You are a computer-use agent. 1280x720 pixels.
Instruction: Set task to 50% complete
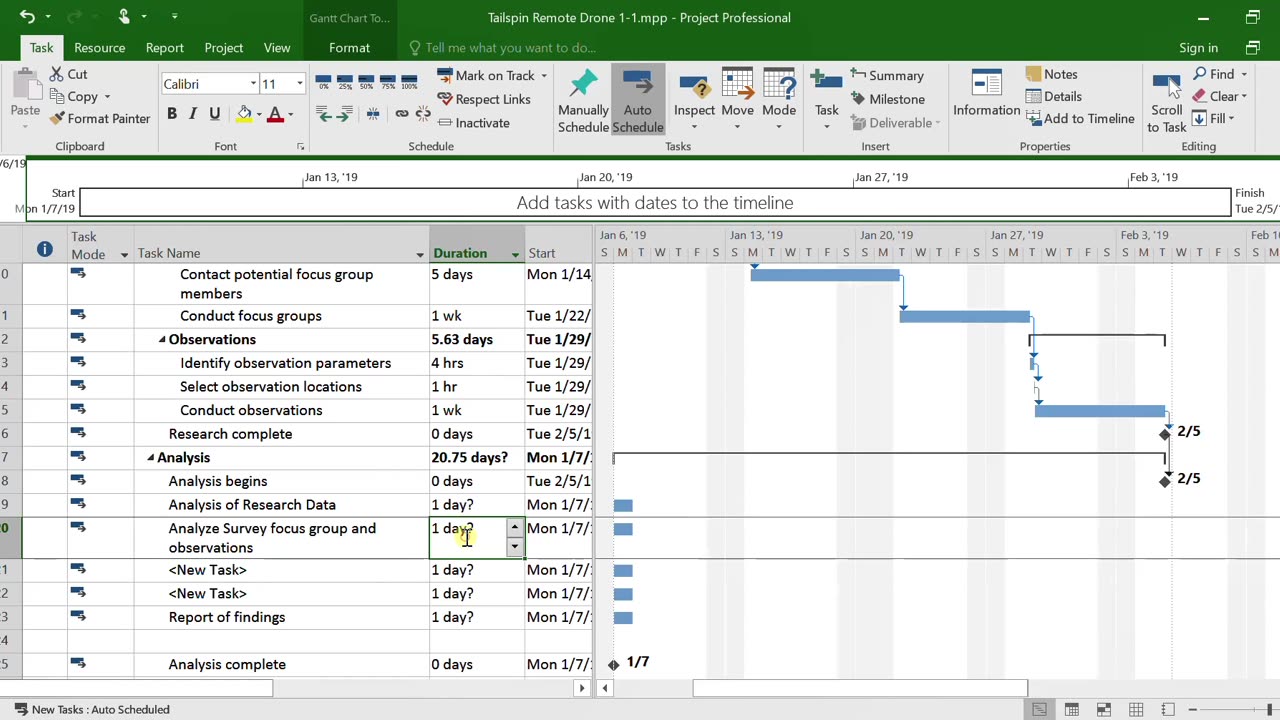click(x=366, y=82)
